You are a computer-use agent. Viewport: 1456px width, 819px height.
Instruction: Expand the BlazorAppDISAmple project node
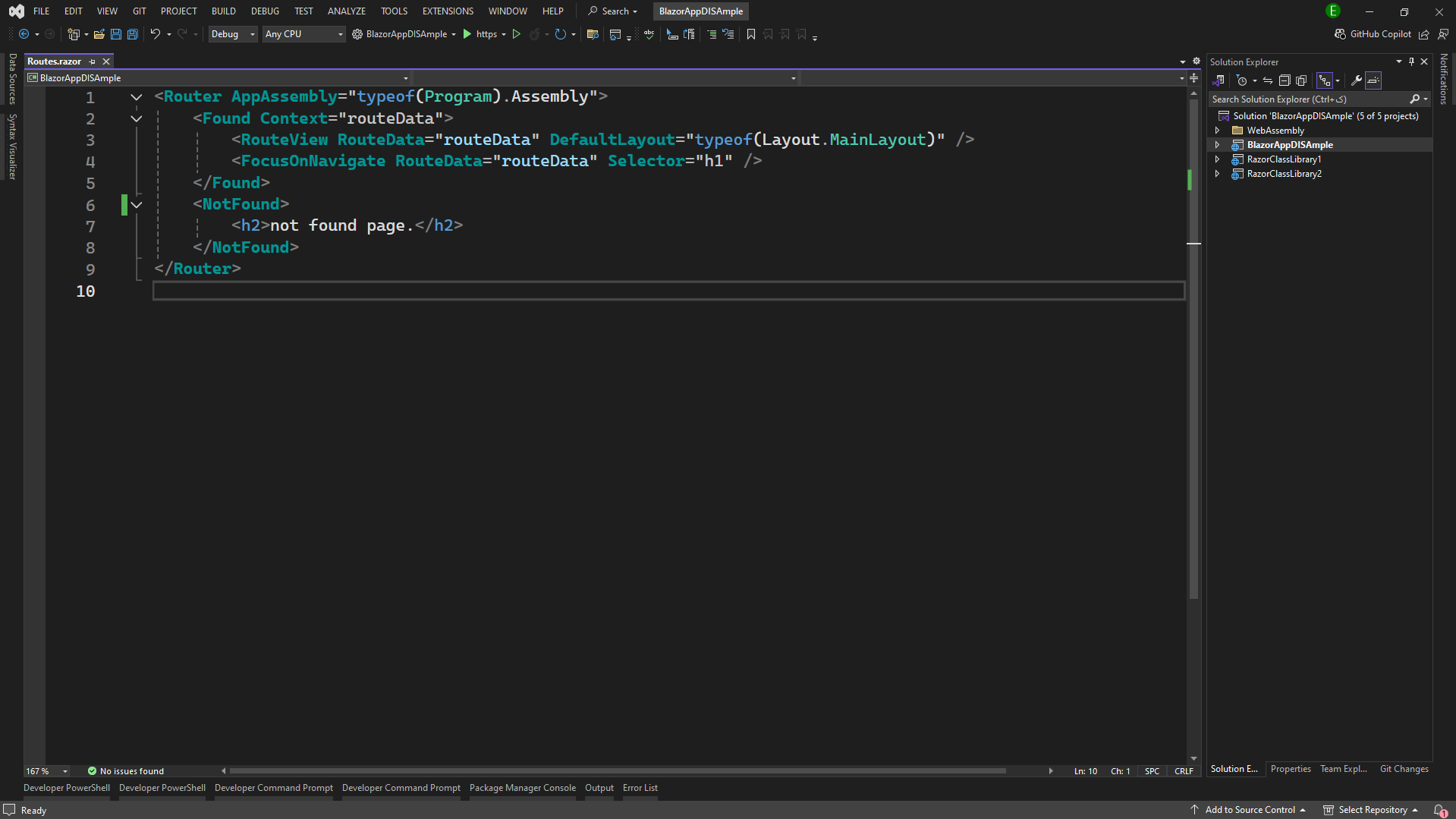[x=1217, y=145]
